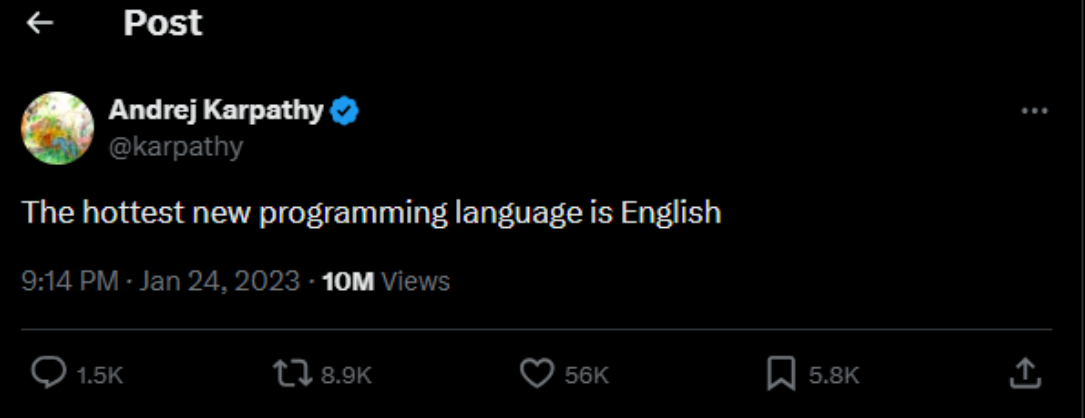Like the post with the heart icon

(x=538, y=374)
